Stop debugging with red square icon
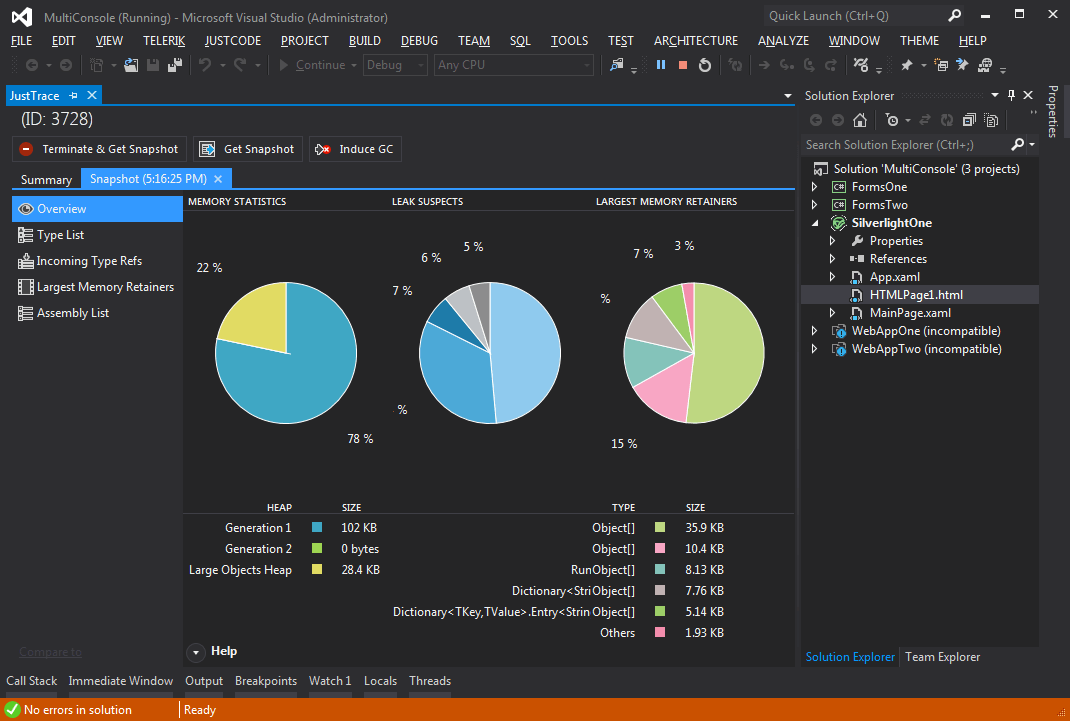The height and width of the screenshot is (721, 1070). pos(682,65)
